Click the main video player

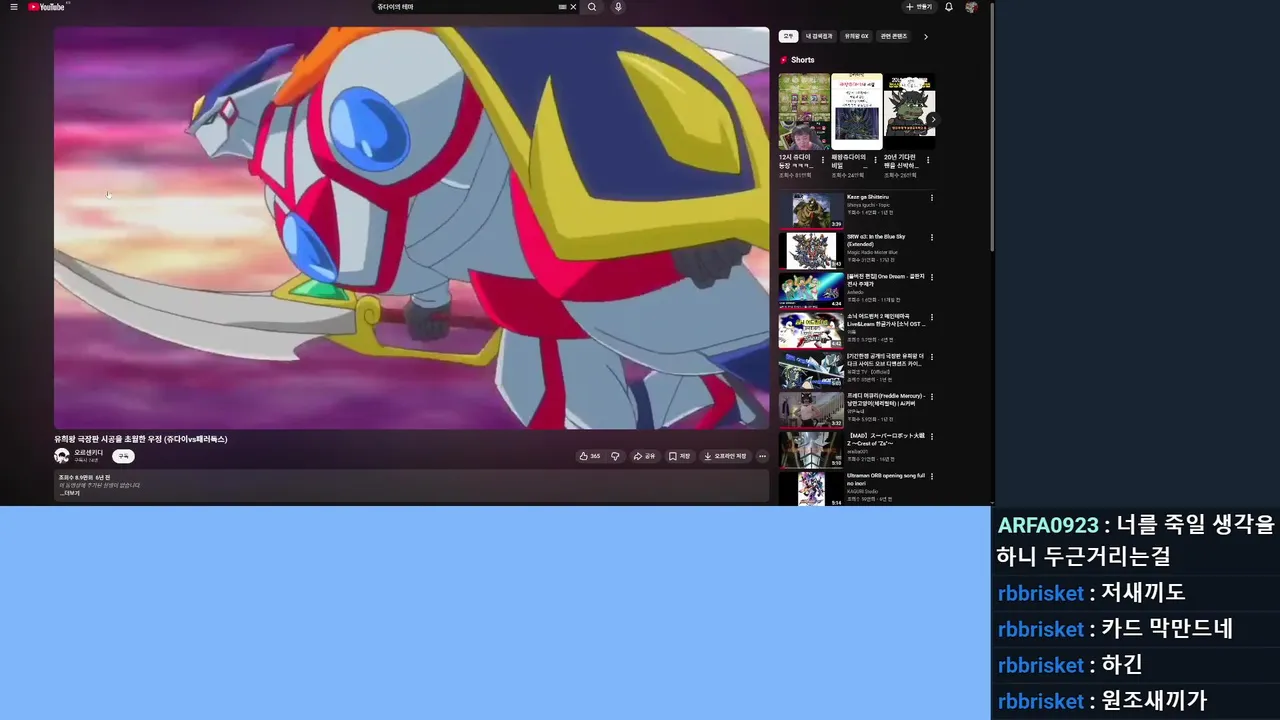coord(411,228)
